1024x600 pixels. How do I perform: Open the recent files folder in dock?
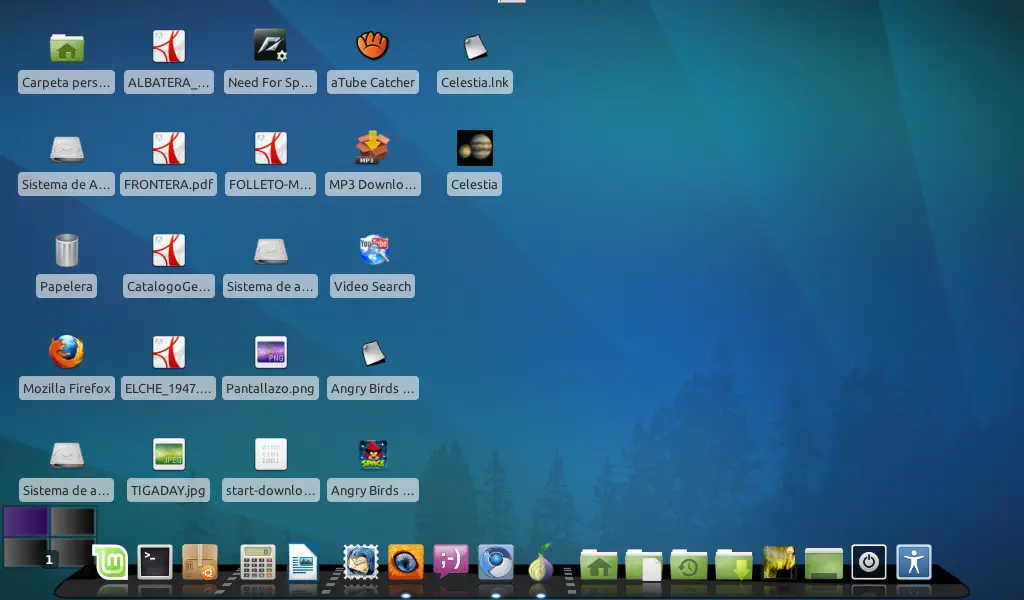click(x=688, y=563)
